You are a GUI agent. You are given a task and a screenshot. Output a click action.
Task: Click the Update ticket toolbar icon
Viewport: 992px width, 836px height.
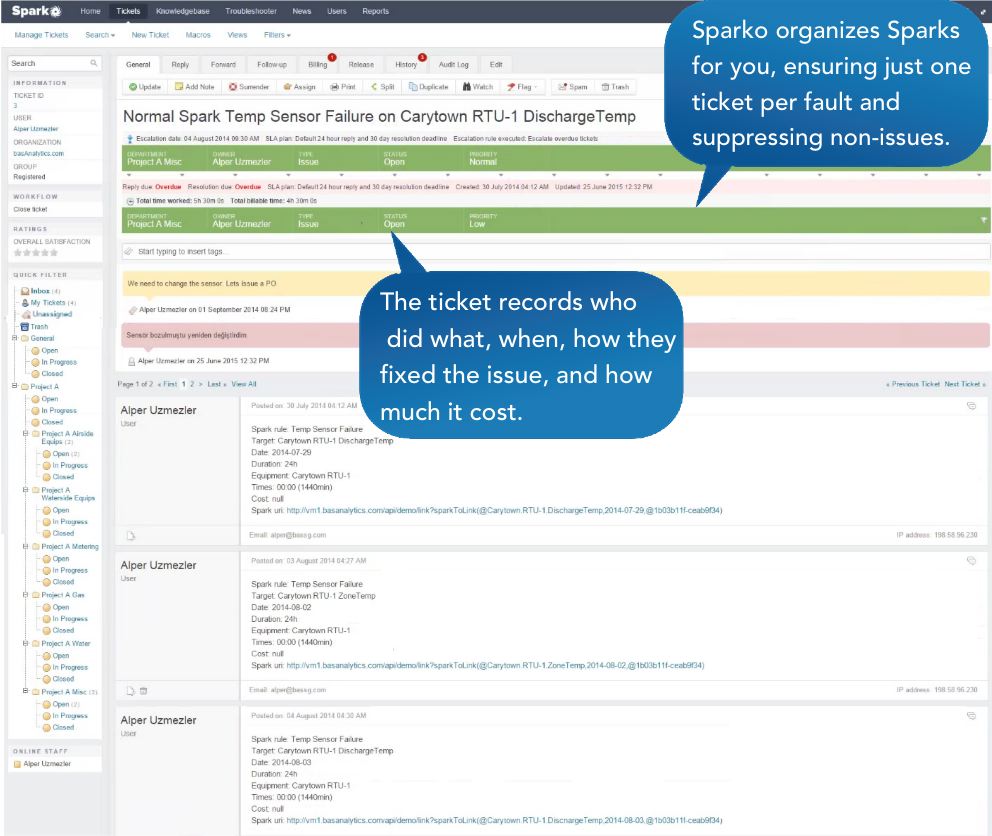pyautogui.click(x=133, y=87)
